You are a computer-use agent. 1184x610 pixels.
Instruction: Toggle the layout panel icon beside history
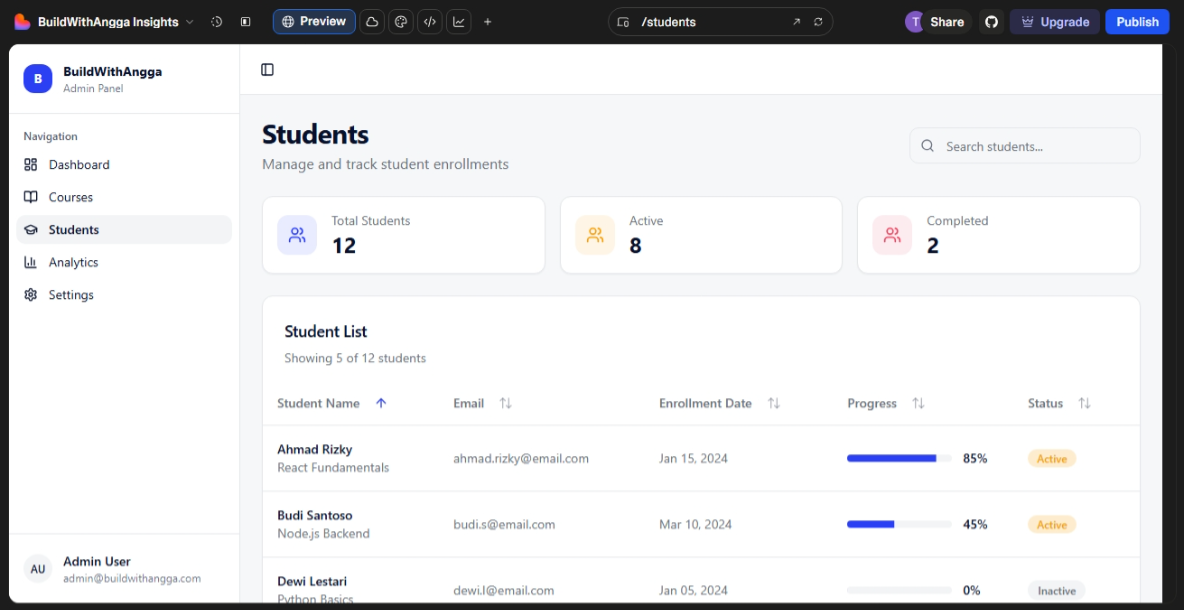245,22
